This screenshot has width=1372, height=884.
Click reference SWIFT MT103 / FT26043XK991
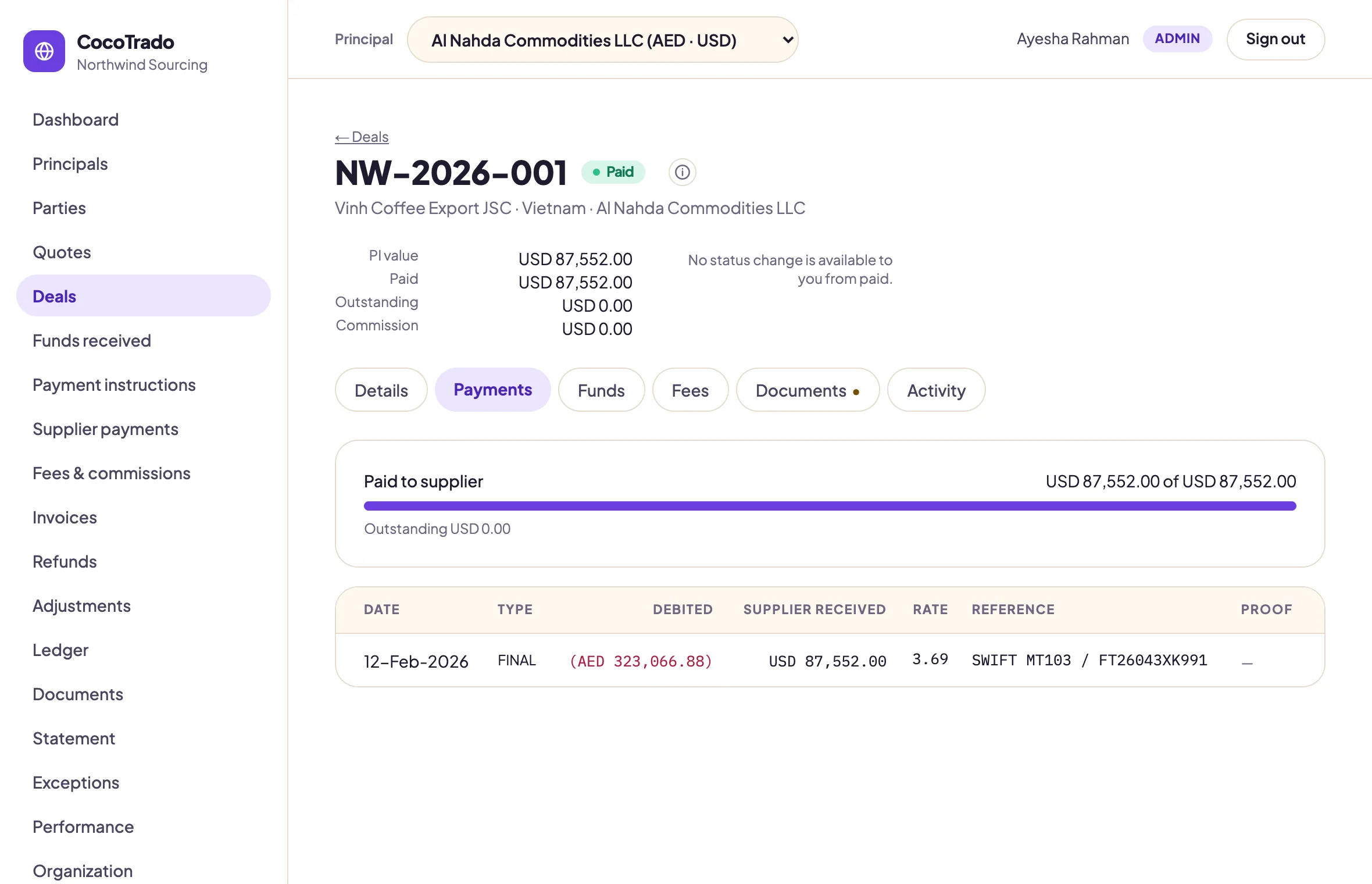click(x=1089, y=660)
